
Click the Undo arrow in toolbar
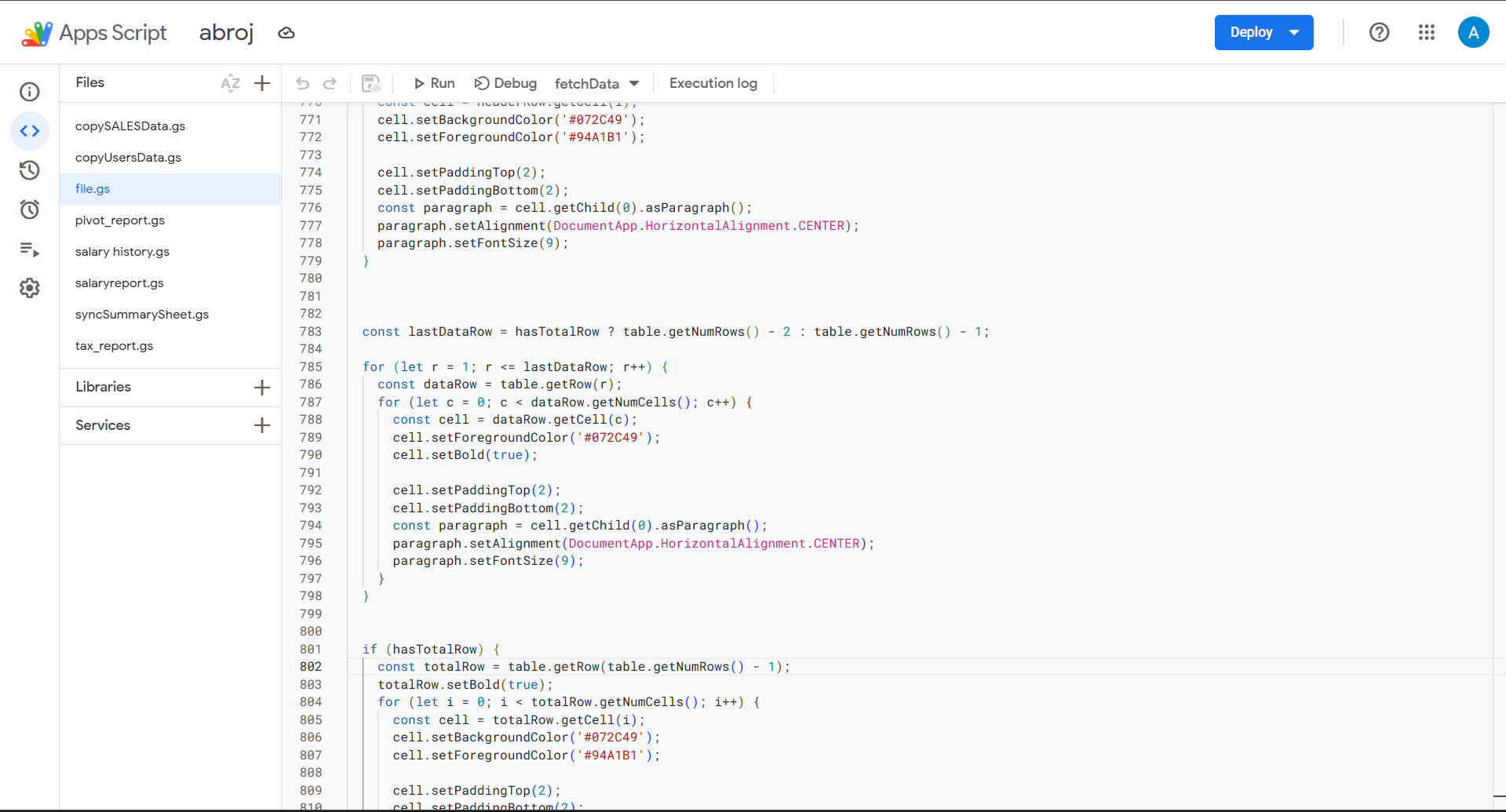coord(303,83)
